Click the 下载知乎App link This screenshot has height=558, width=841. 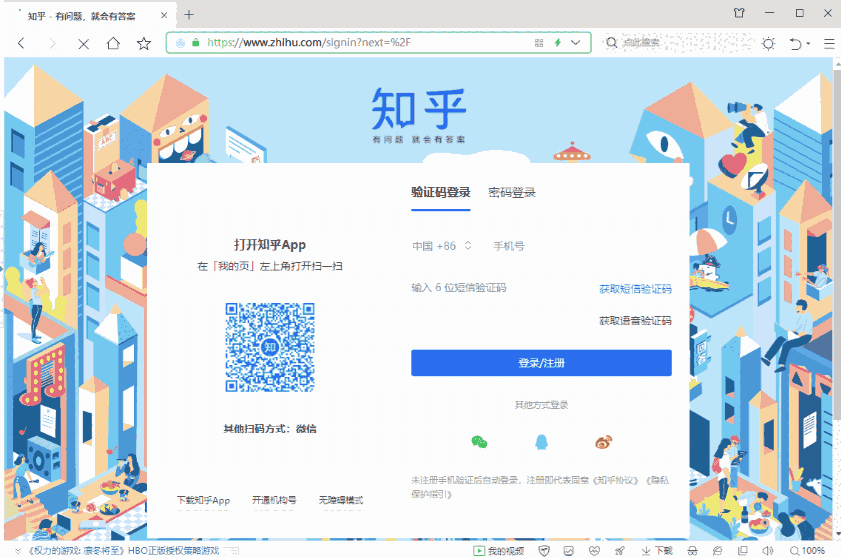point(203,500)
